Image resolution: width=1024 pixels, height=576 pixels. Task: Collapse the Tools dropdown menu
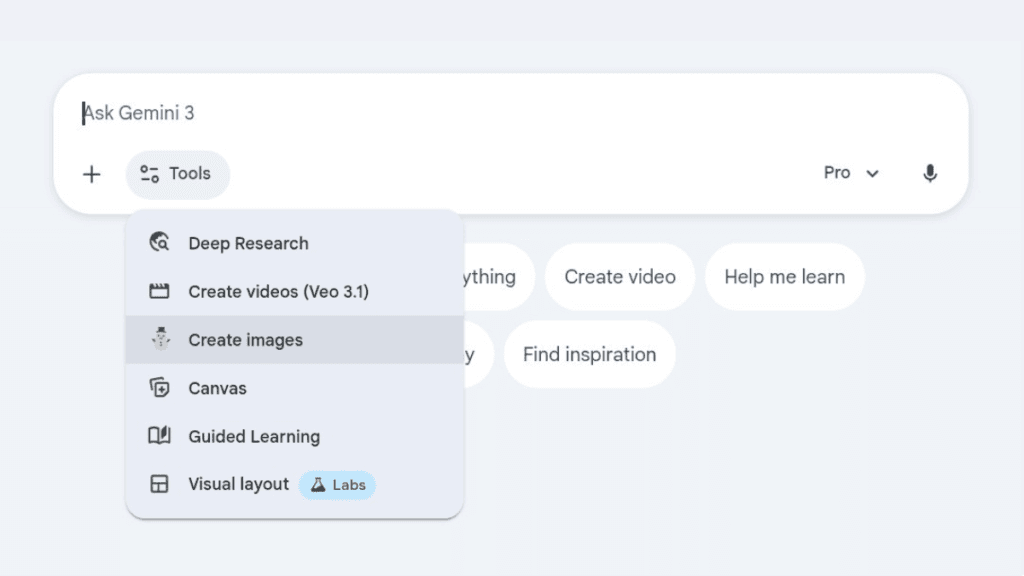point(177,174)
